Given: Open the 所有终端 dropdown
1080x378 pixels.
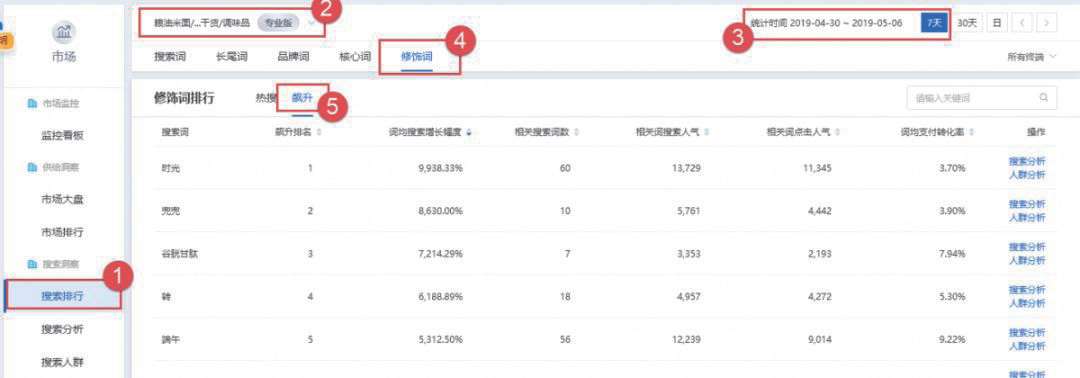Looking at the screenshot, I should [1031, 57].
